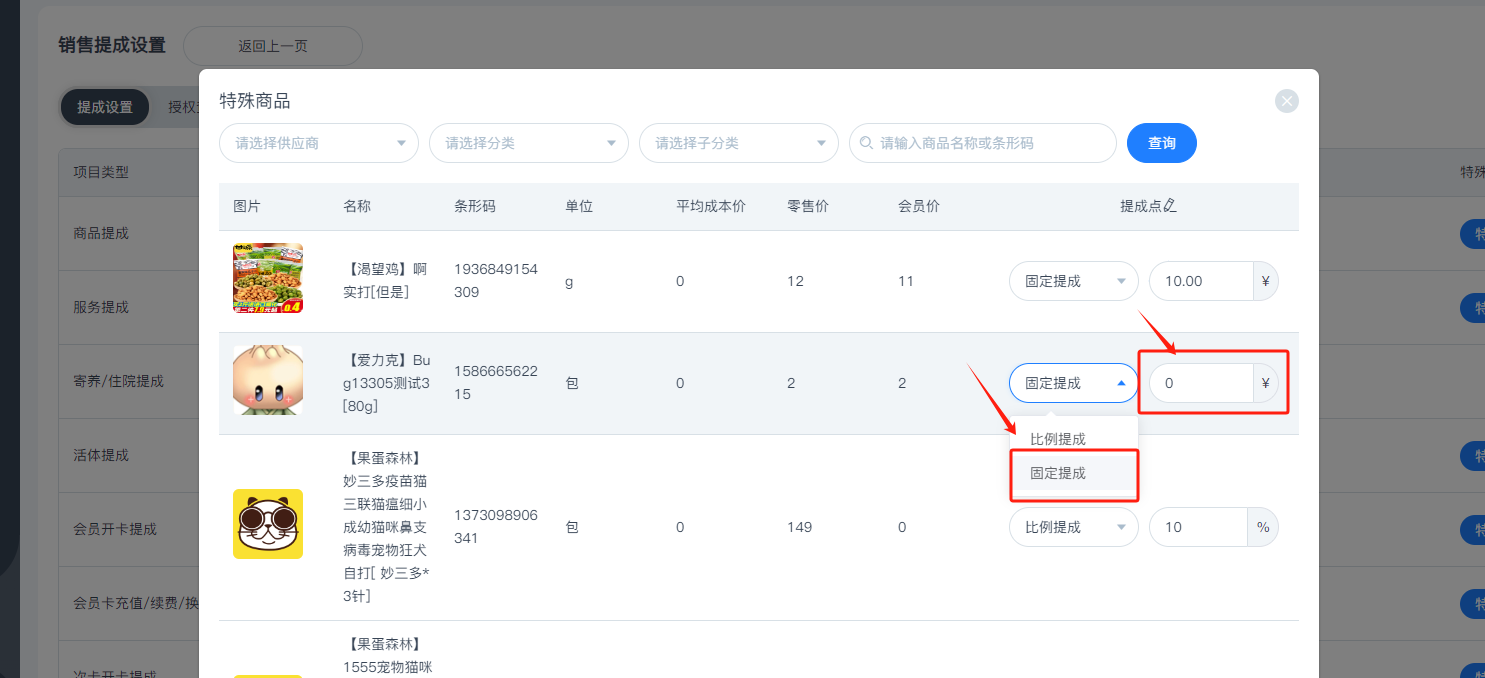Click the 返回上一页 button
The height and width of the screenshot is (678, 1485).
pyautogui.click(x=273, y=46)
